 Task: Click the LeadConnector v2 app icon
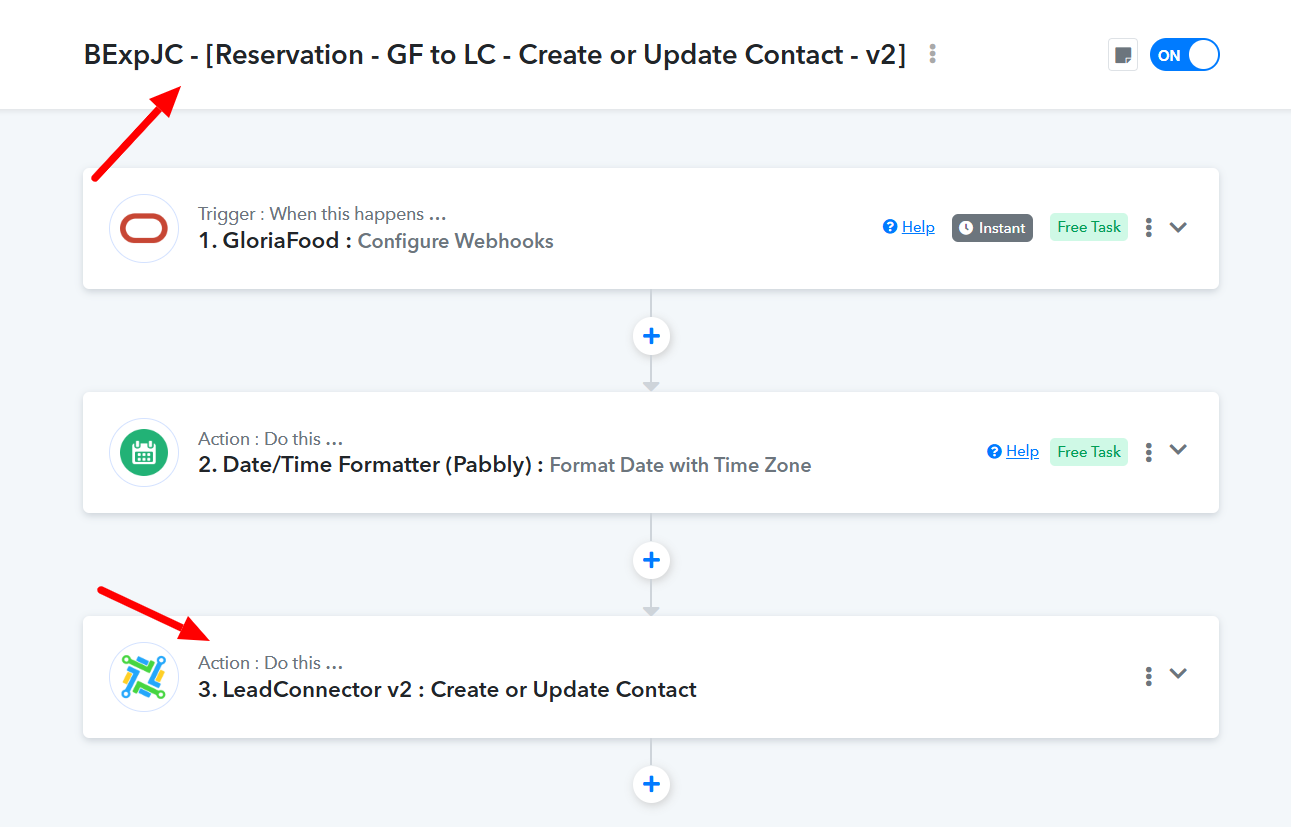(144, 677)
